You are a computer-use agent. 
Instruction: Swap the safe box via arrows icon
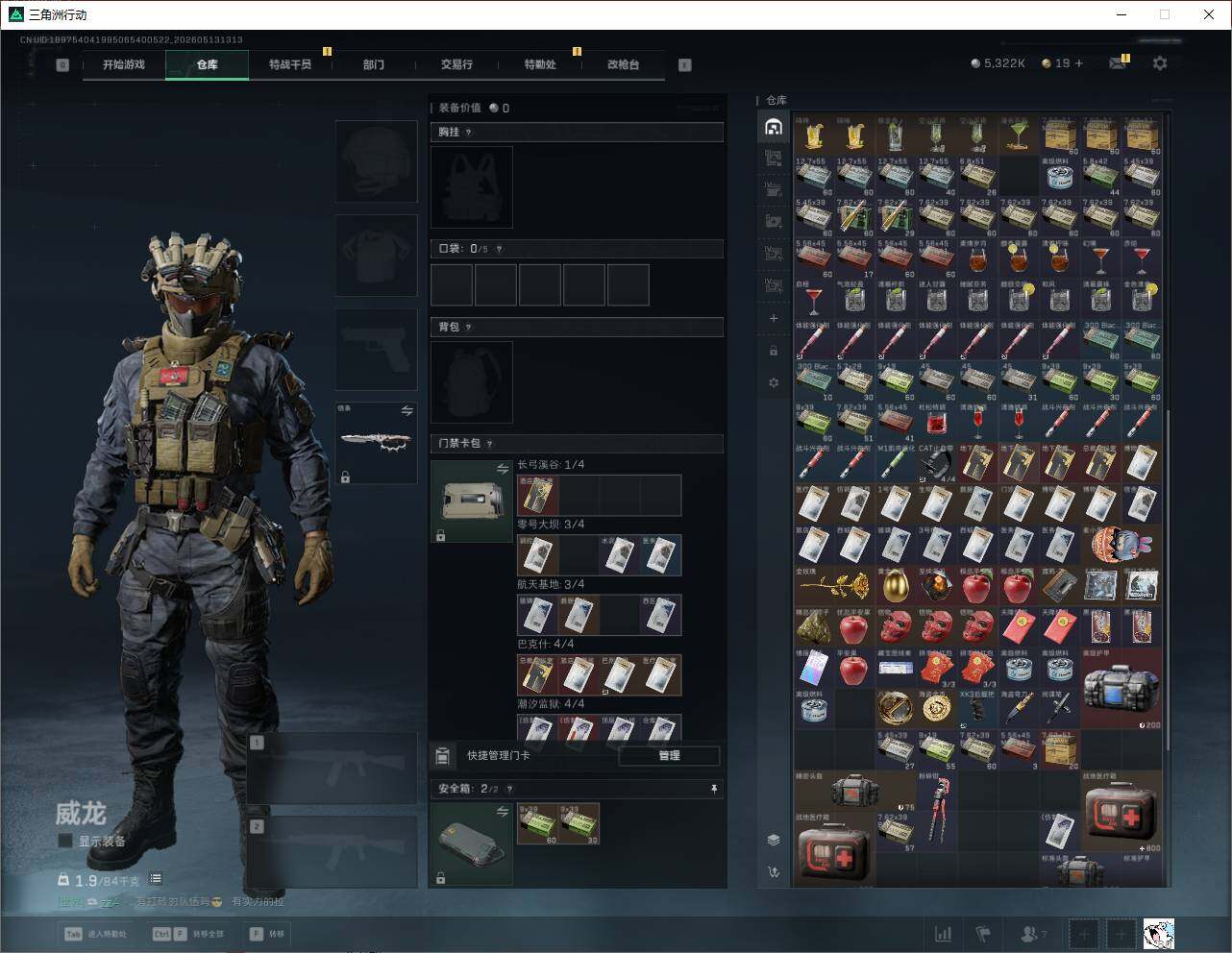503,812
